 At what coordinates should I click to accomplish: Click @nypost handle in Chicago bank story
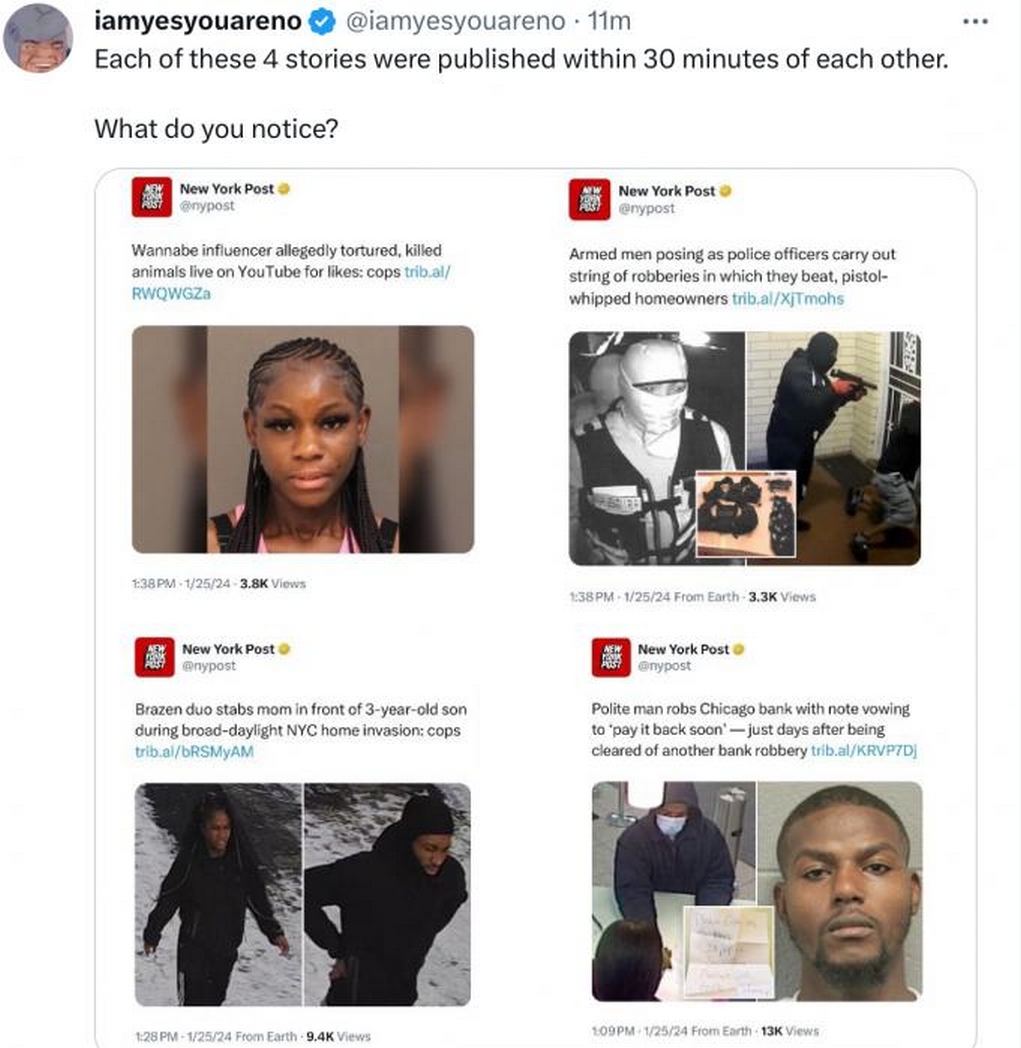pos(664,666)
